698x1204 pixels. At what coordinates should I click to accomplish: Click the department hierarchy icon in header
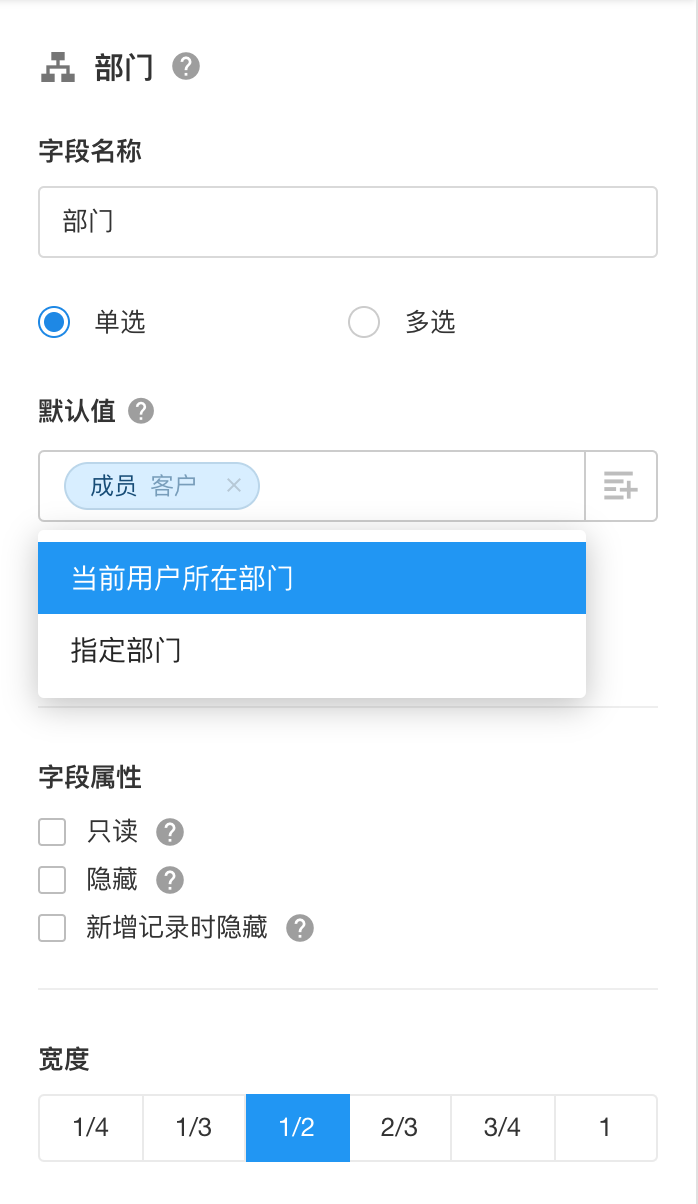(x=58, y=67)
